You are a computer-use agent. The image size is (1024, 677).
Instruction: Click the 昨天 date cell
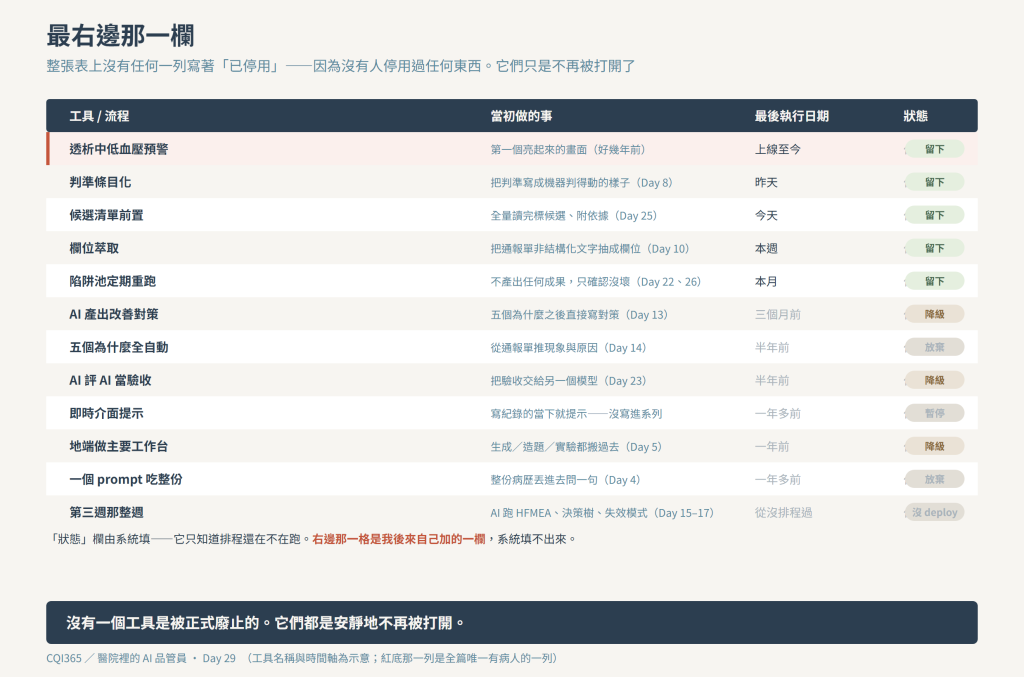pos(766,183)
